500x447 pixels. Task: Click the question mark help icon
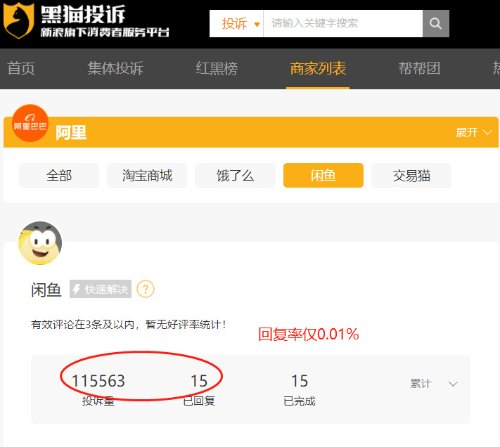[146, 289]
